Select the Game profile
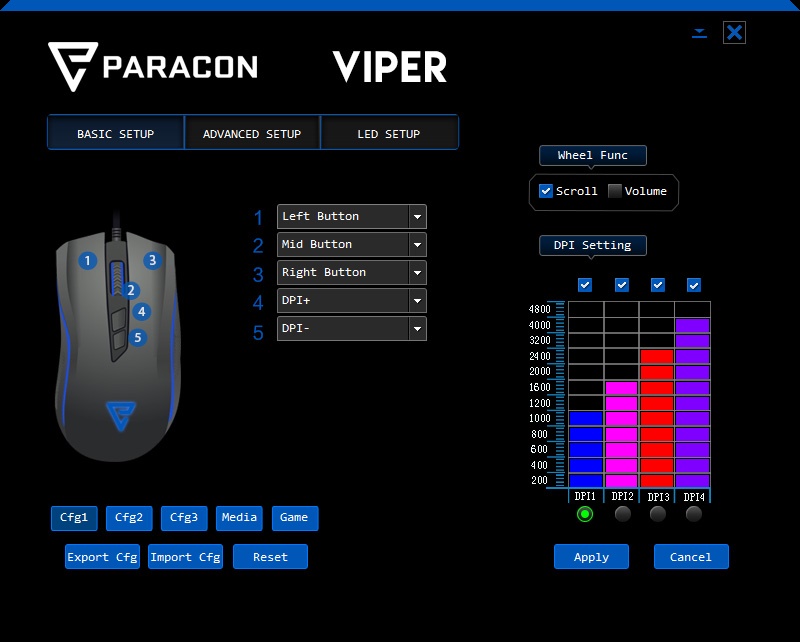 [295, 518]
